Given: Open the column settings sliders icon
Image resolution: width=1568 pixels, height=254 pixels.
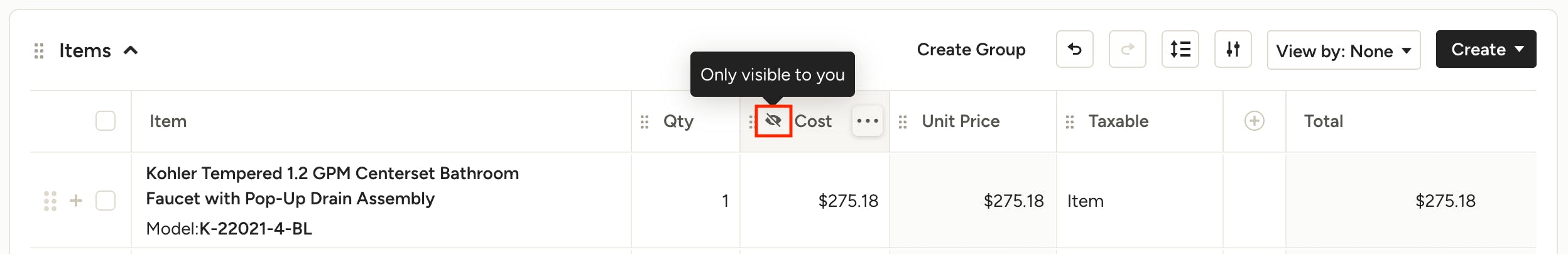Looking at the screenshot, I should tap(1233, 49).
